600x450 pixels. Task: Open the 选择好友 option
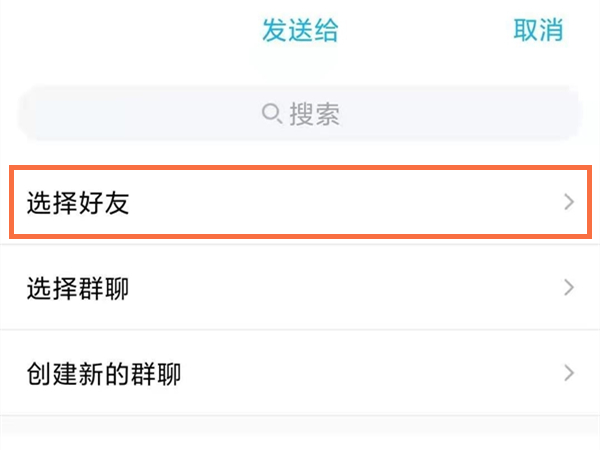[300, 203]
